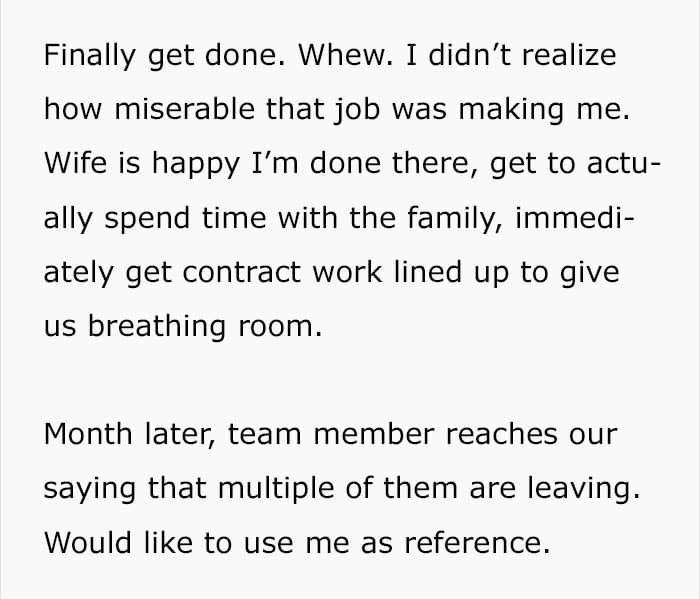The width and height of the screenshot is (700, 599).
Task: Click the word "Wife"
Action: point(70,163)
